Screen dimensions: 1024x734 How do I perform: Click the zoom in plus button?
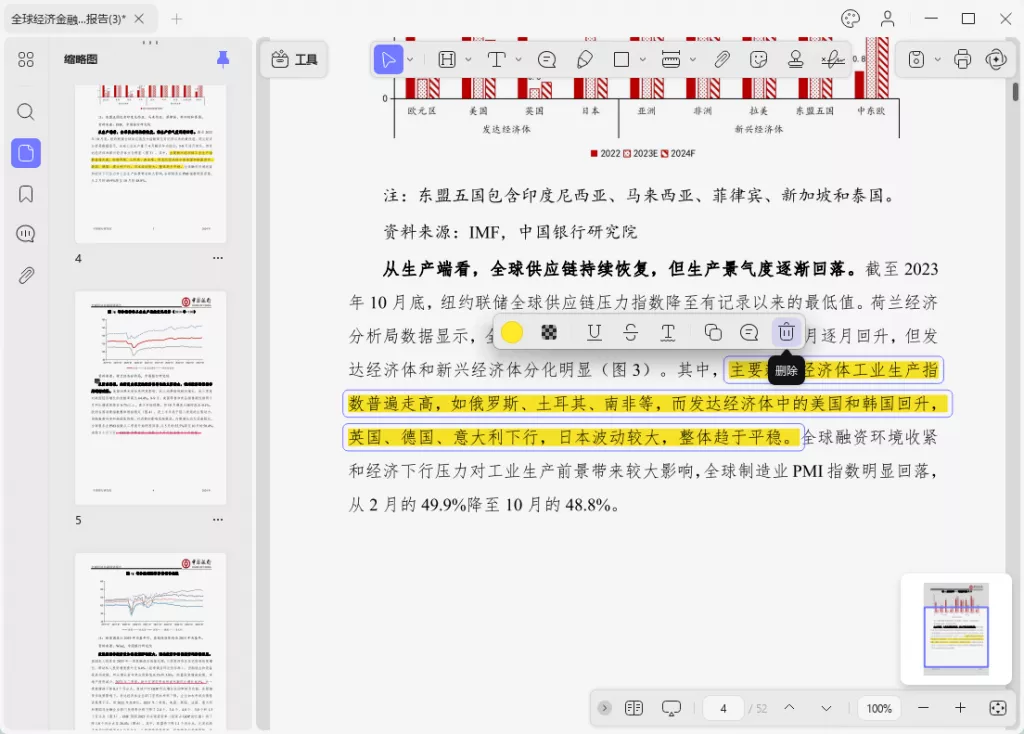tap(960, 708)
